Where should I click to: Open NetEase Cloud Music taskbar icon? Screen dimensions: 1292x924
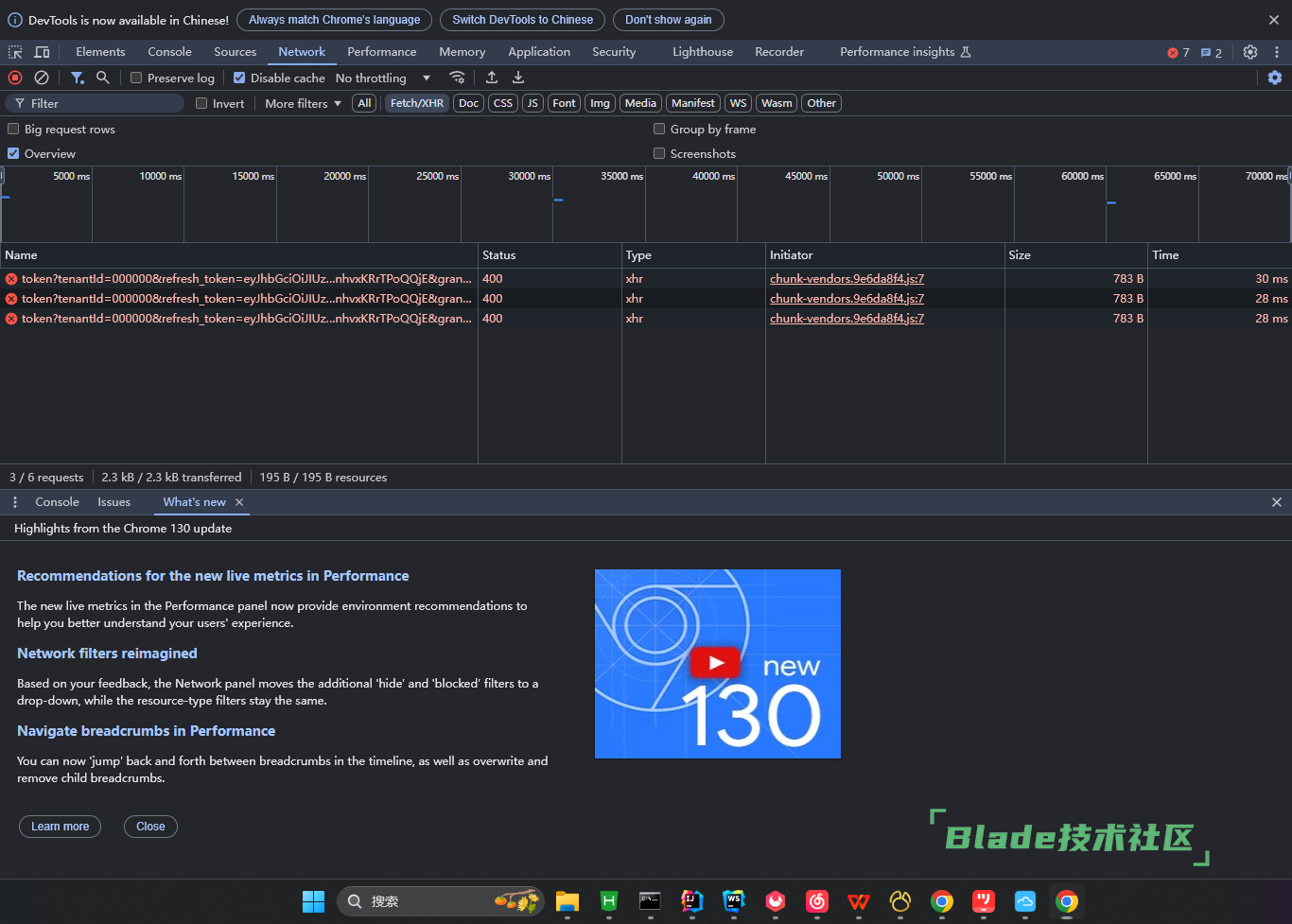[817, 901]
